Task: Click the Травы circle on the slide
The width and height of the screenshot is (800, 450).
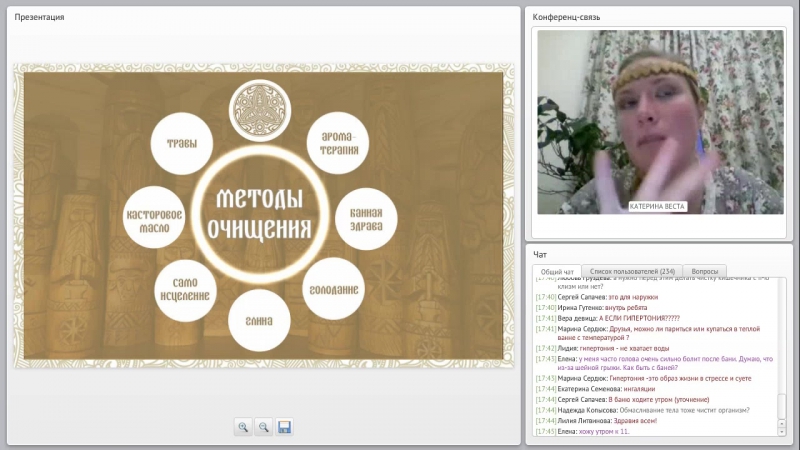Action: click(x=182, y=143)
